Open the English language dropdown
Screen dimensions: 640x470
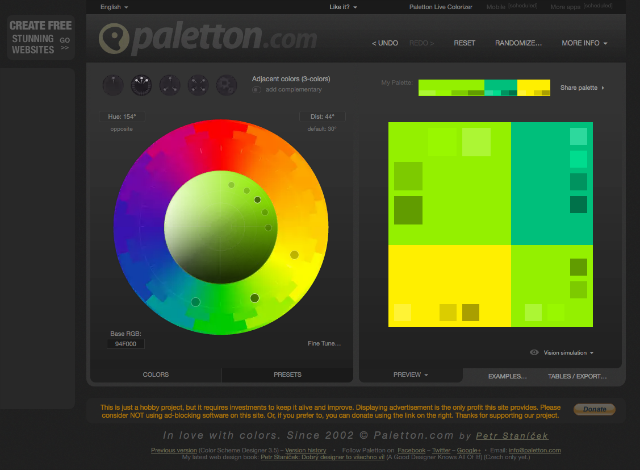pyautogui.click(x=114, y=7)
